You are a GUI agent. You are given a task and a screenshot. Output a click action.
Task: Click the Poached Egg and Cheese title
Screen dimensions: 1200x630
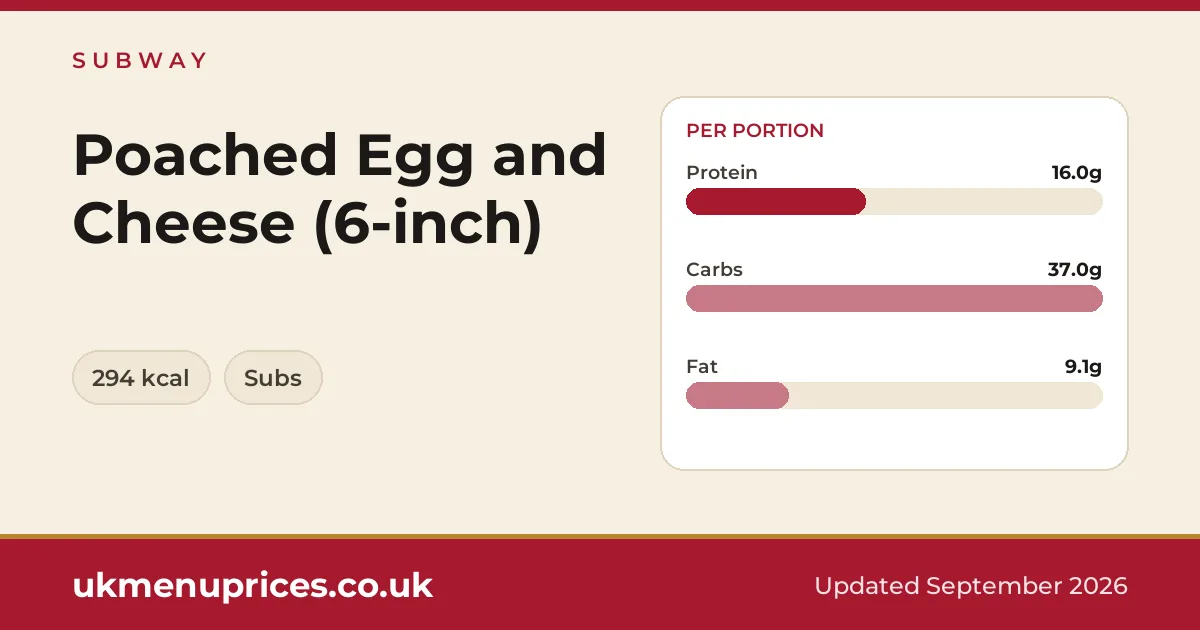[340, 189]
